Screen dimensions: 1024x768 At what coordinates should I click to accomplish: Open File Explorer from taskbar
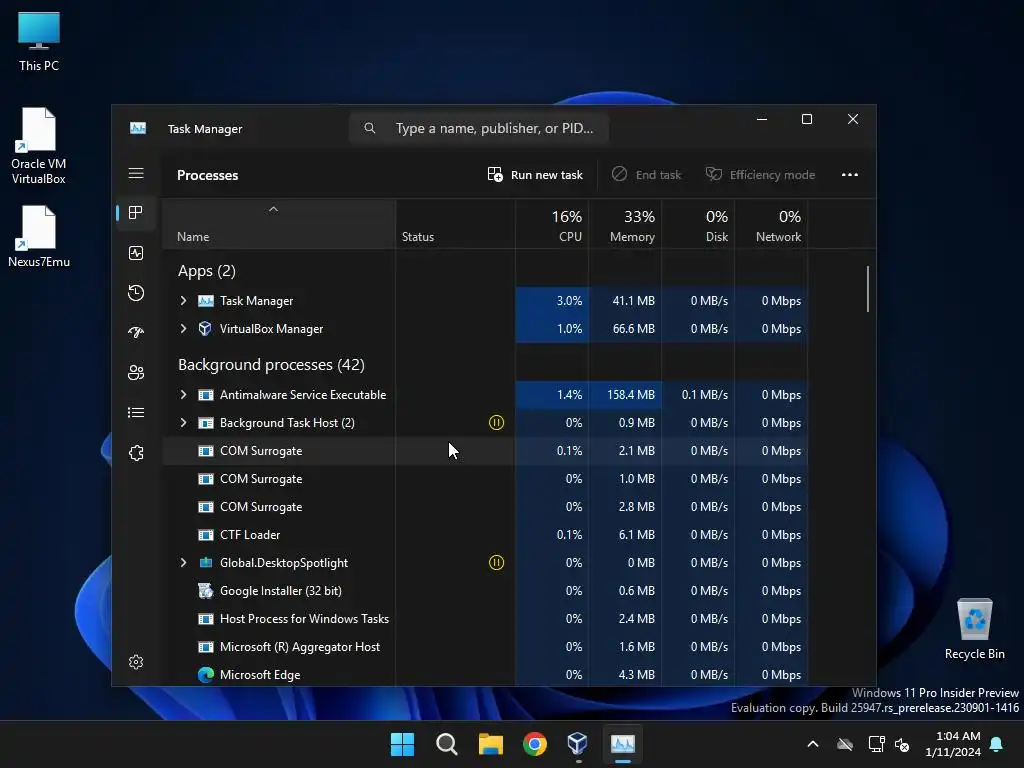click(x=490, y=744)
